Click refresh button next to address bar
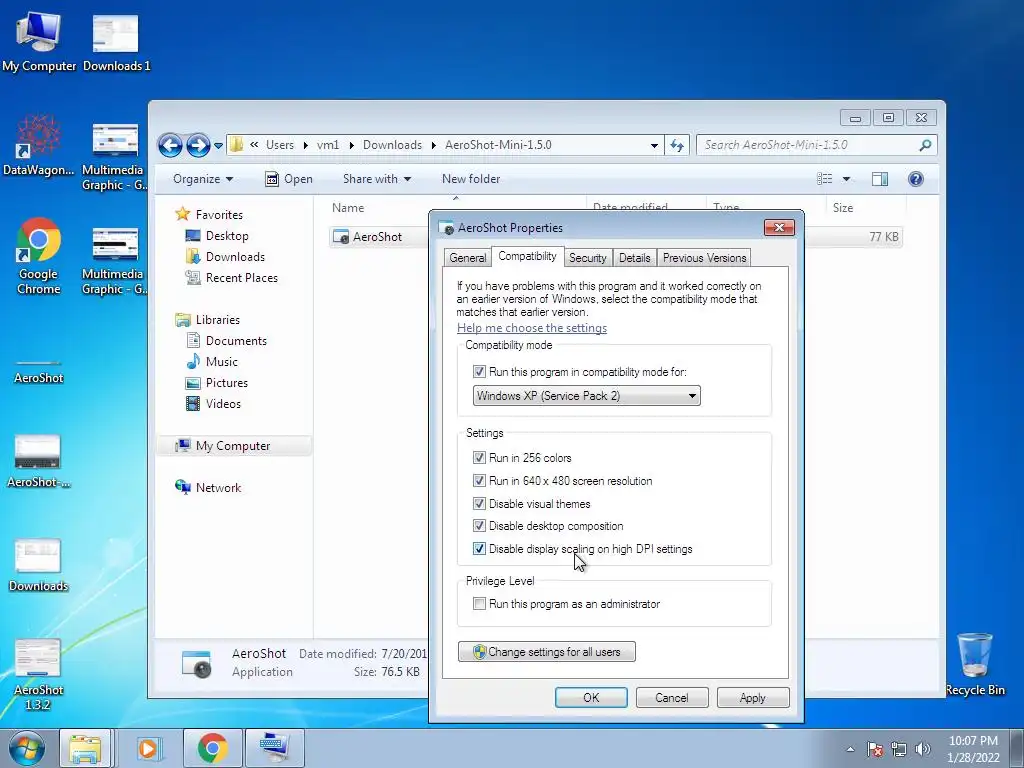The image size is (1024, 768). tap(677, 145)
